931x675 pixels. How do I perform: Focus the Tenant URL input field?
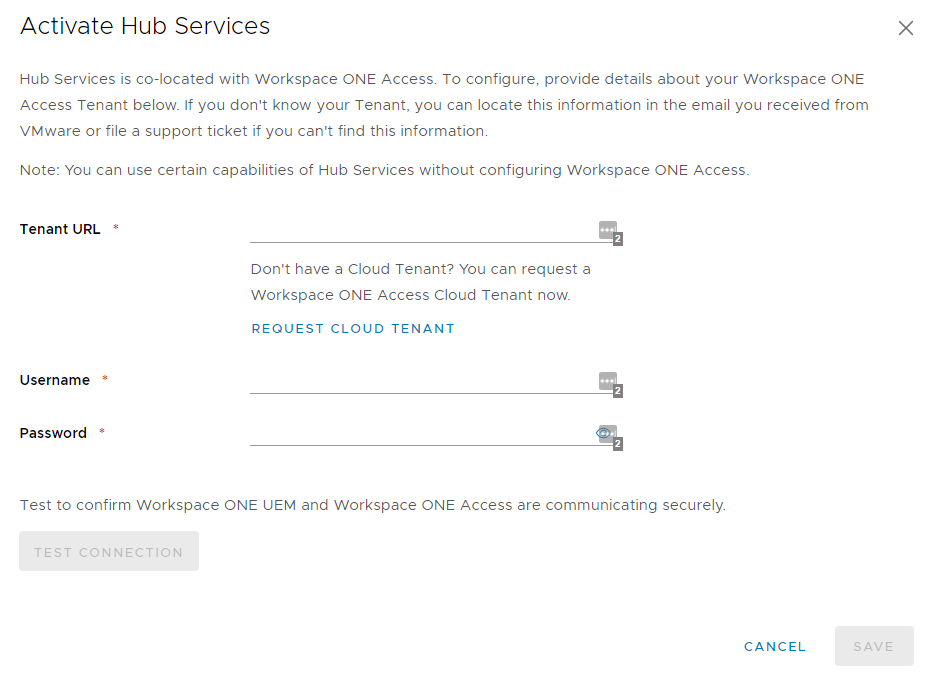coord(422,230)
